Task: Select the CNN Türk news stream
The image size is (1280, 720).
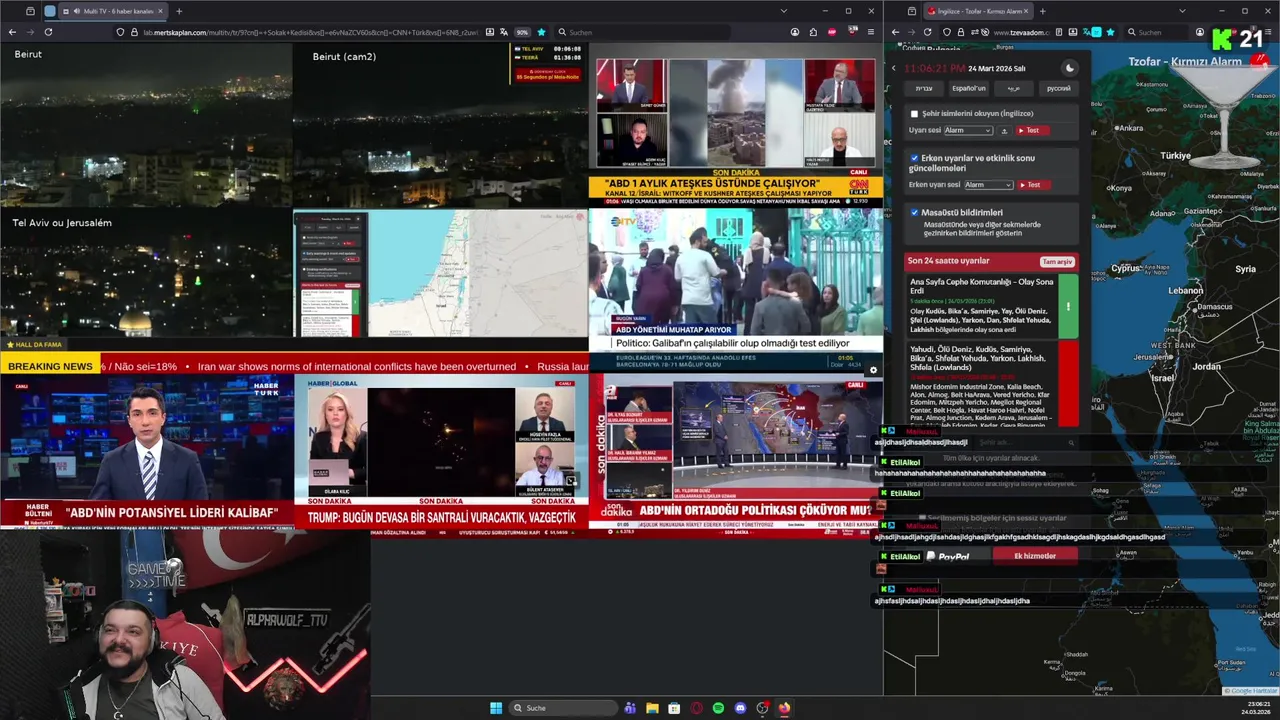Action: [x=735, y=125]
